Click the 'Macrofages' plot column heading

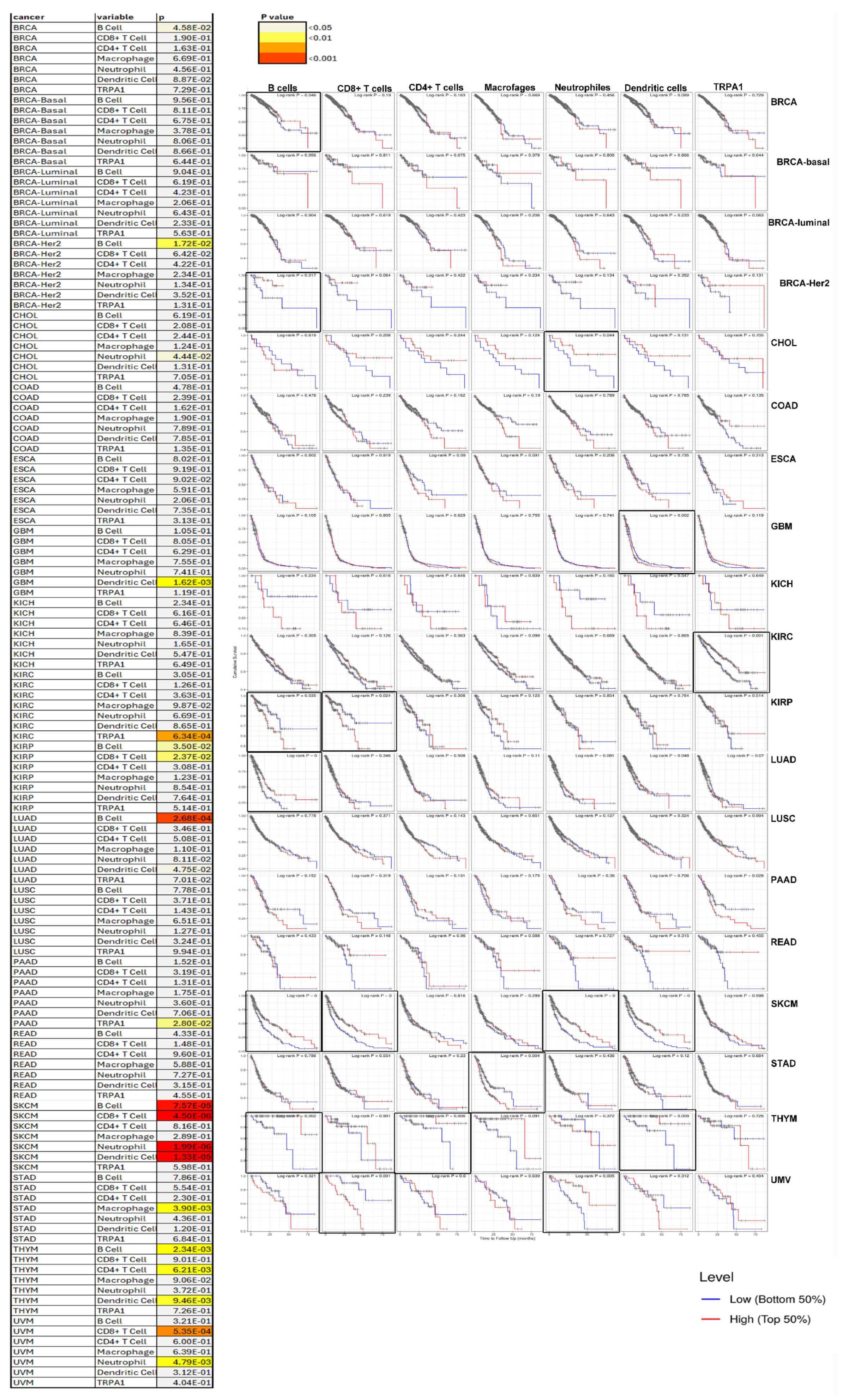point(510,87)
